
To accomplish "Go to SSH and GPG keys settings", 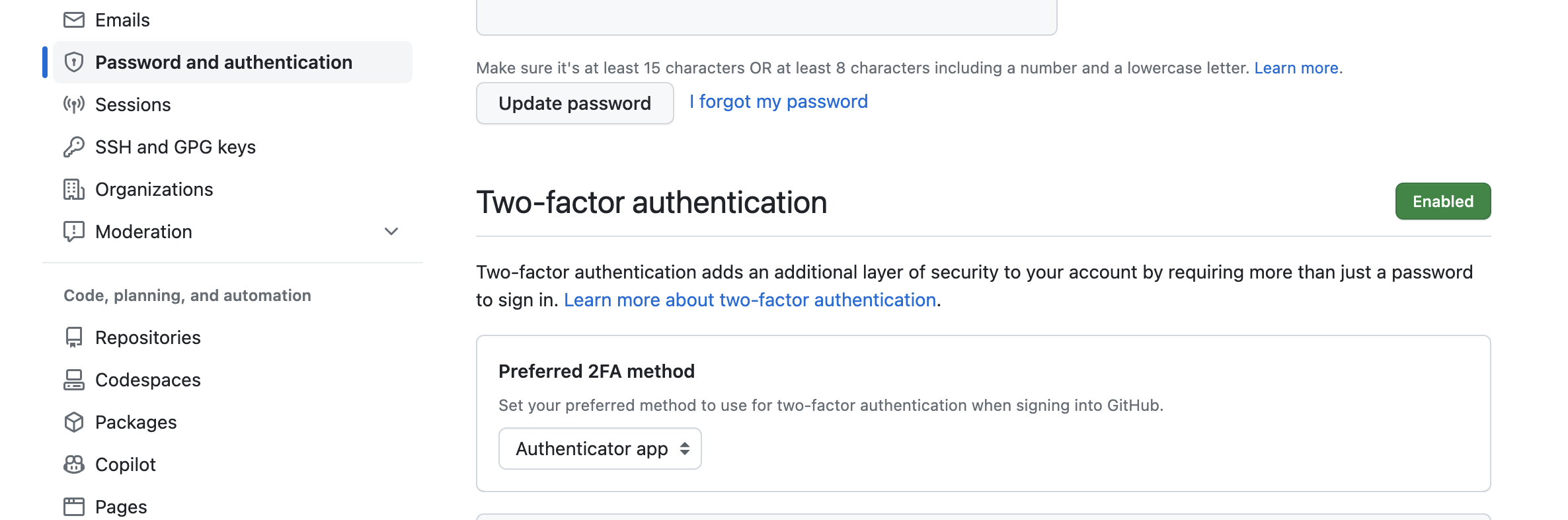I will pyautogui.click(x=175, y=147).
